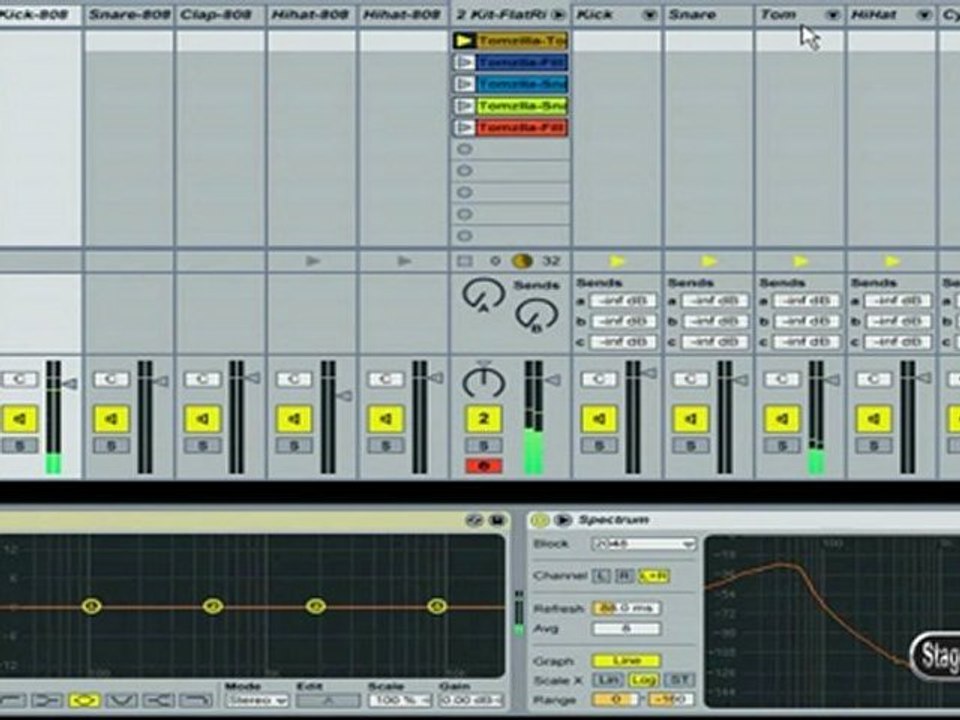Image resolution: width=960 pixels, height=720 pixels.
Task: Select the high shelf filter in EQ Eight
Action: 159,699
